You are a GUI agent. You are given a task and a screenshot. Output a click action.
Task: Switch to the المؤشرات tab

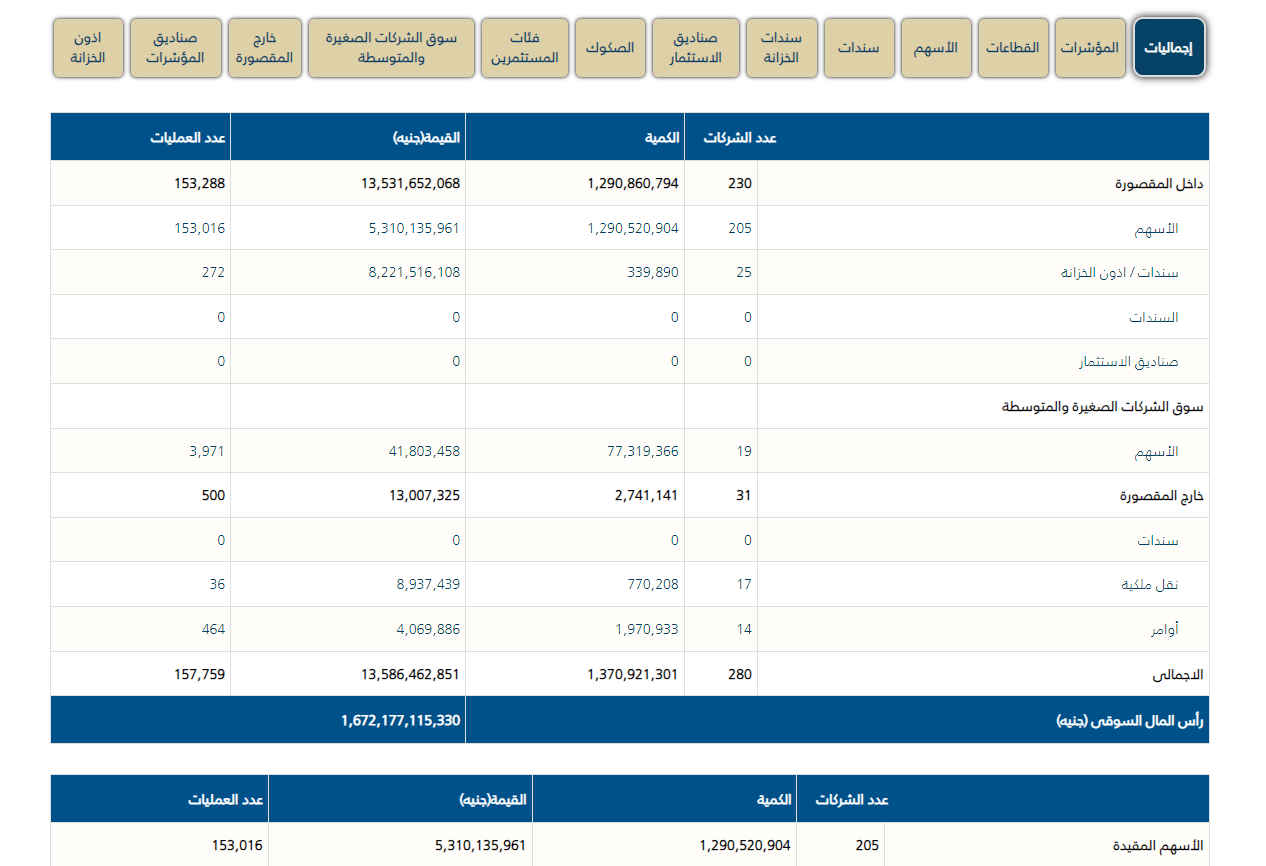click(x=1089, y=47)
